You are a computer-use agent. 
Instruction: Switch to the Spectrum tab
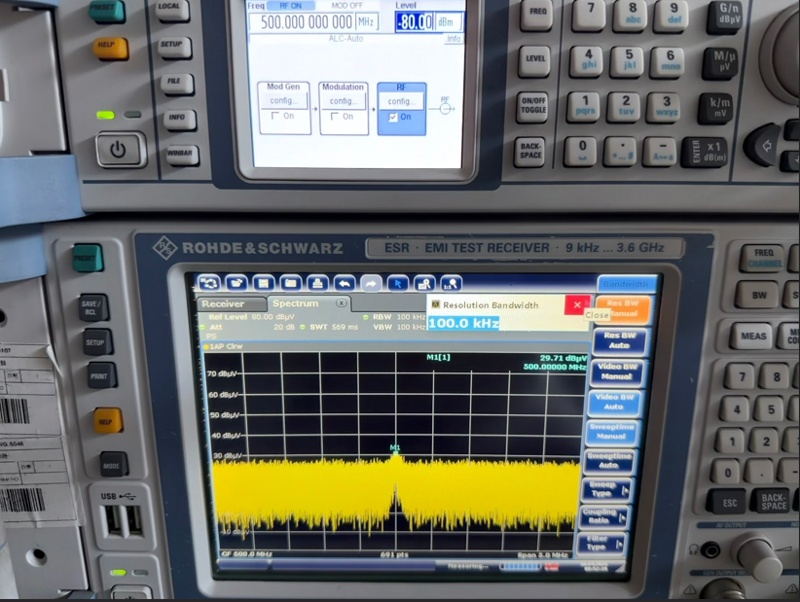coord(308,303)
